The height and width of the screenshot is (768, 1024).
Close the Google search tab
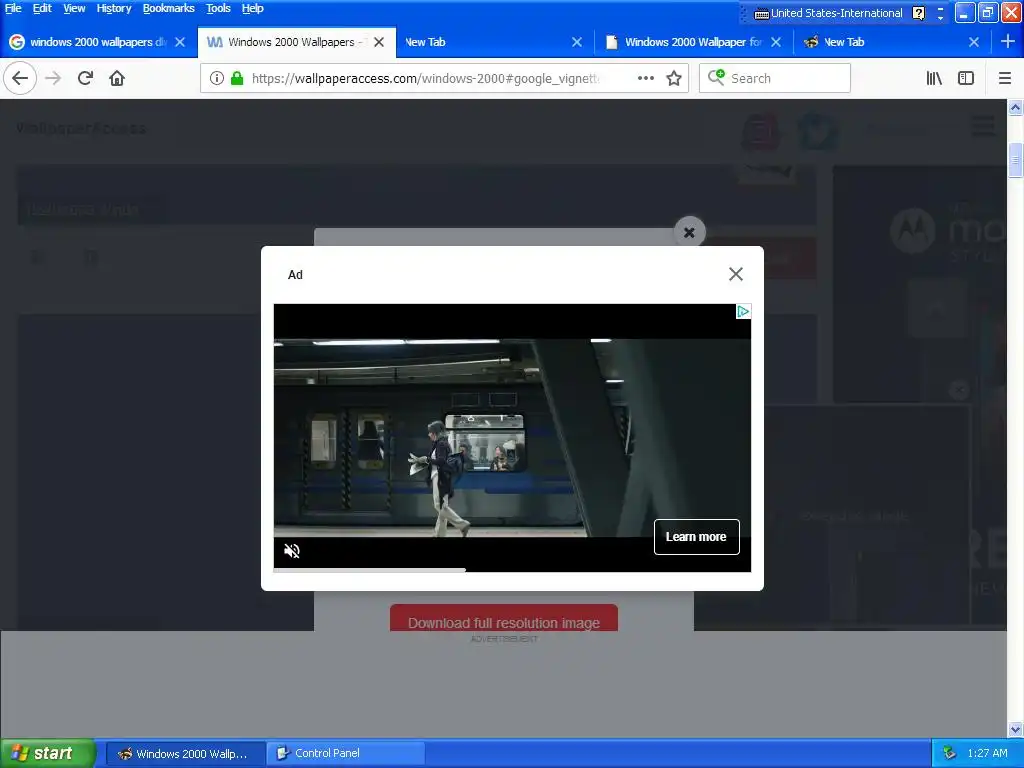click(x=180, y=42)
